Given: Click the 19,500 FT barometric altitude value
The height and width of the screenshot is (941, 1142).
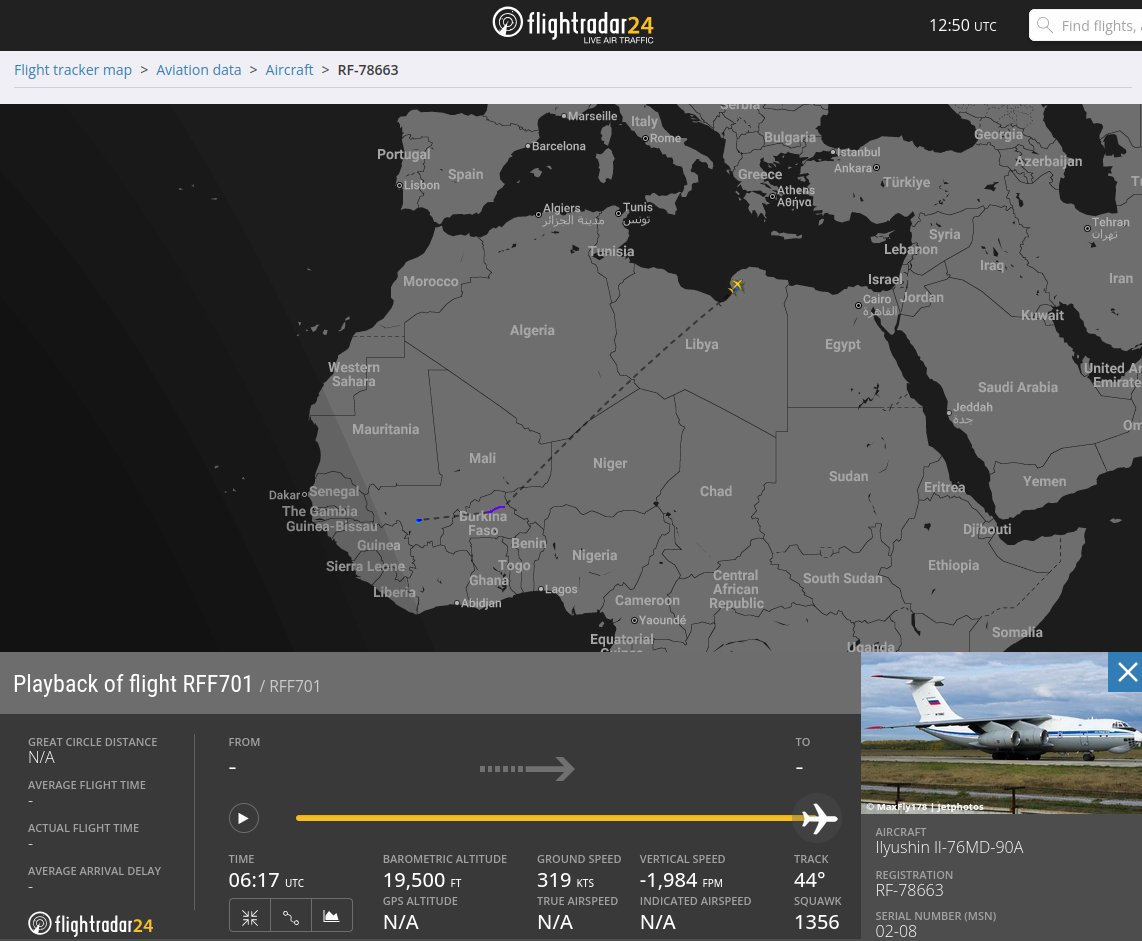Looking at the screenshot, I should point(422,881).
